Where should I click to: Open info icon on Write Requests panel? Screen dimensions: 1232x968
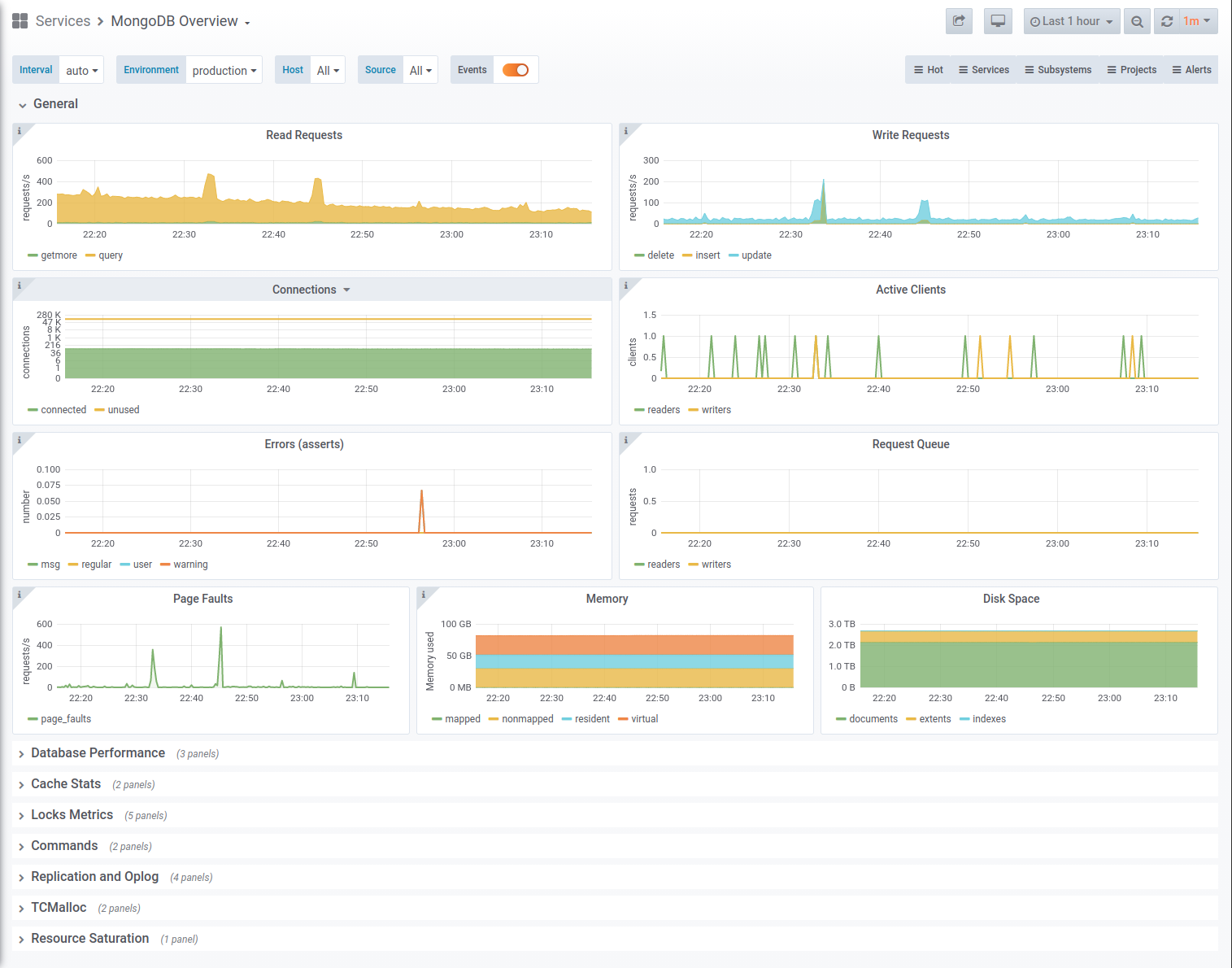point(626,131)
